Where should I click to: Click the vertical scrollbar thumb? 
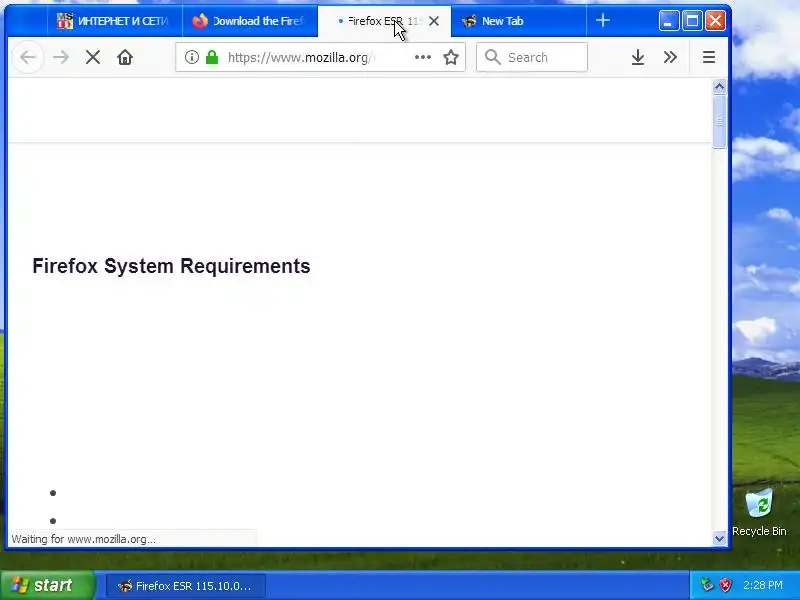(719, 121)
